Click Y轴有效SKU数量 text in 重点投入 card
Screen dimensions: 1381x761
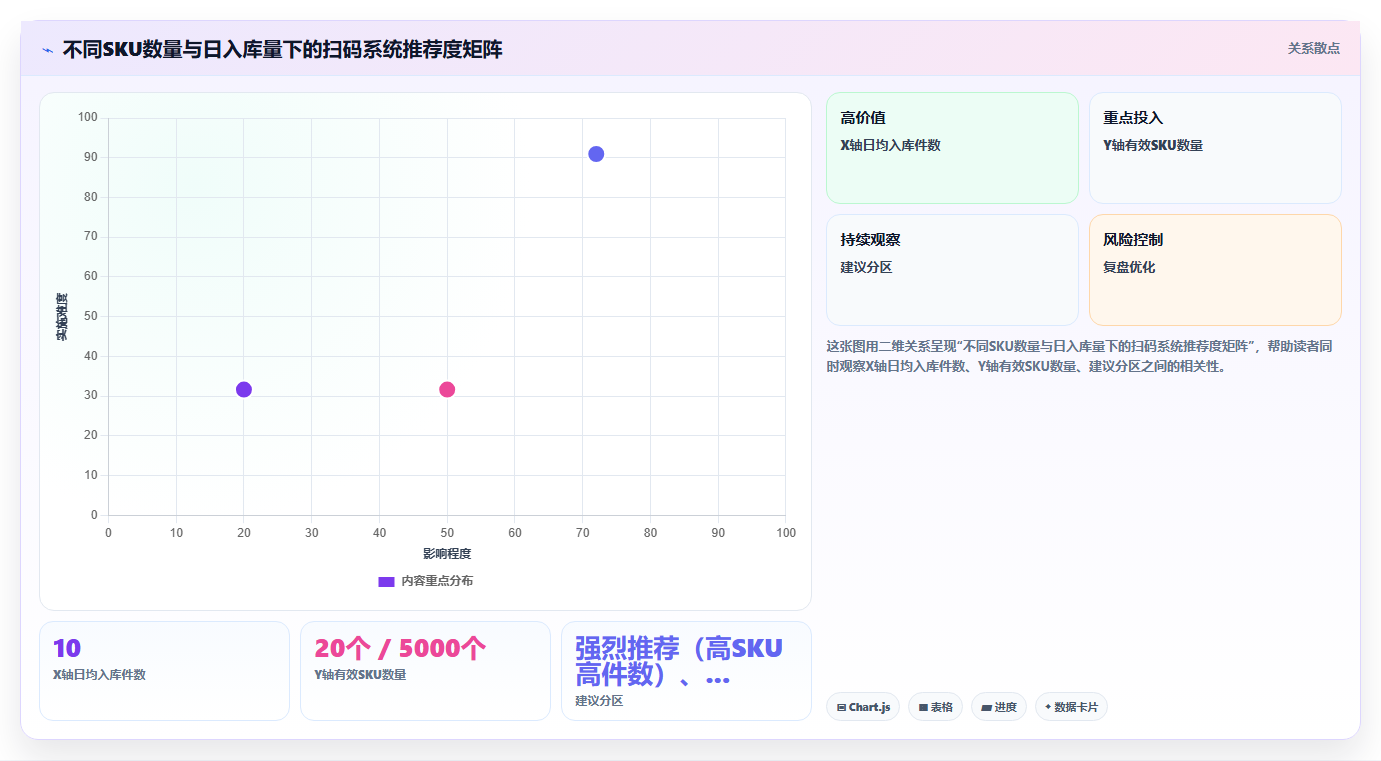(x=1153, y=145)
